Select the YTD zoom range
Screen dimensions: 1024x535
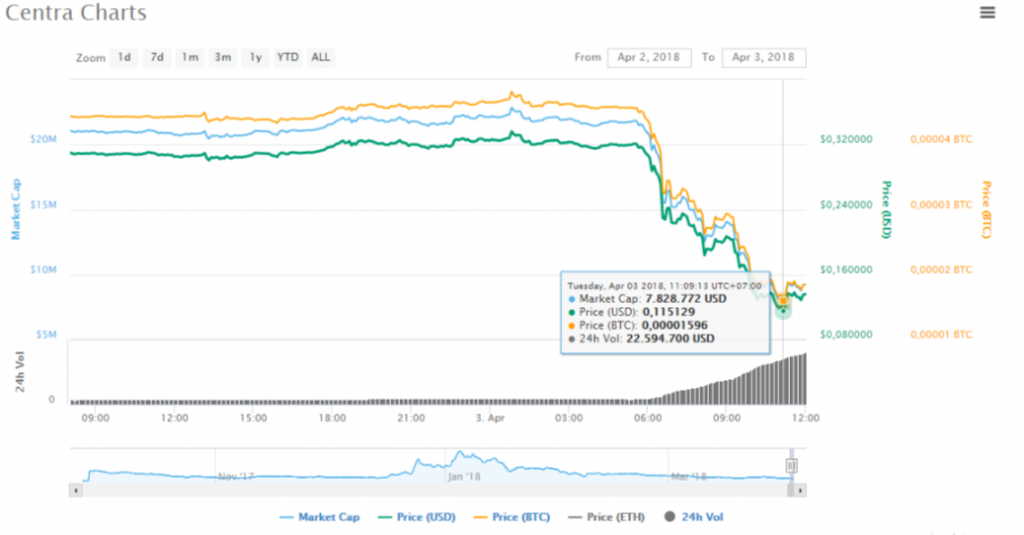pos(287,57)
